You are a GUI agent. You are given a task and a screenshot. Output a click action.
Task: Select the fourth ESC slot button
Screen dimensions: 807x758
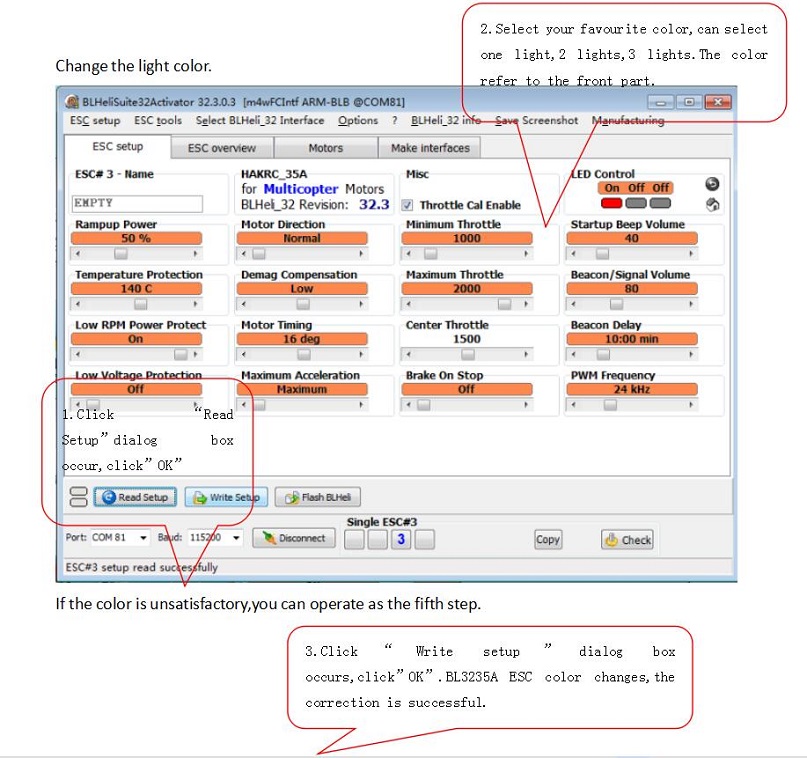coord(425,539)
